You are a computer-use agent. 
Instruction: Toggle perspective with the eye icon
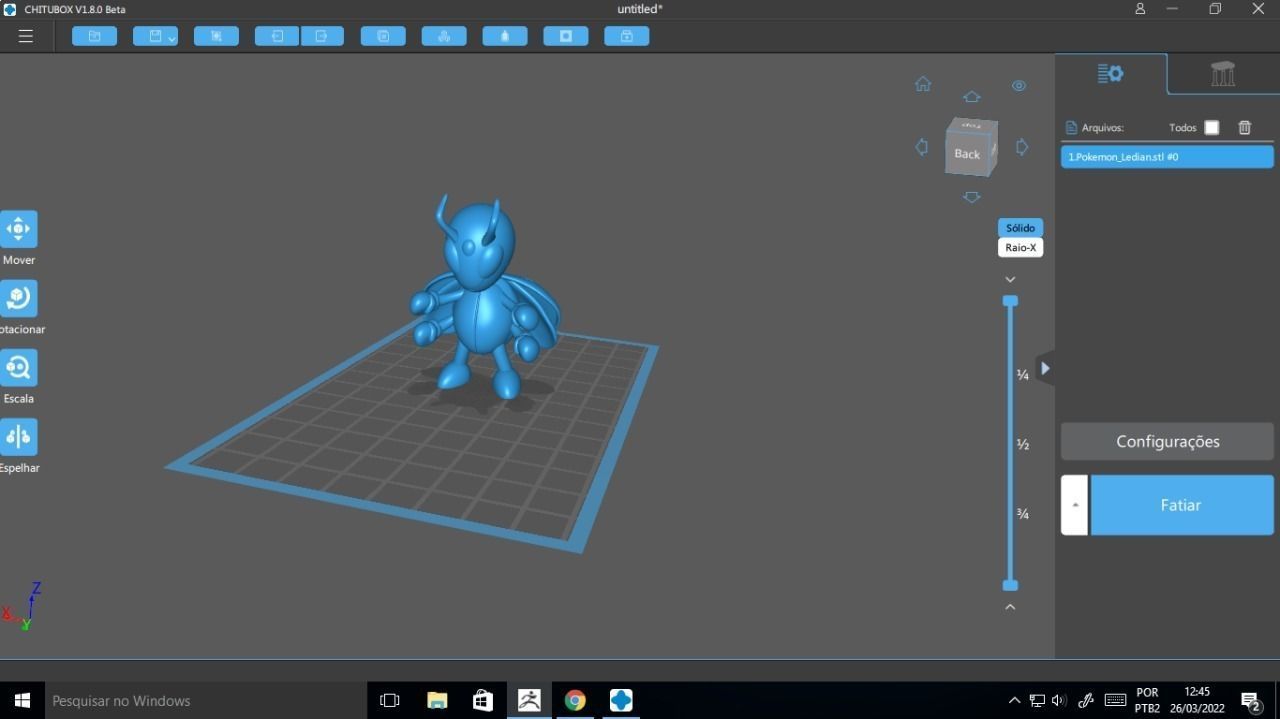point(1019,86)
